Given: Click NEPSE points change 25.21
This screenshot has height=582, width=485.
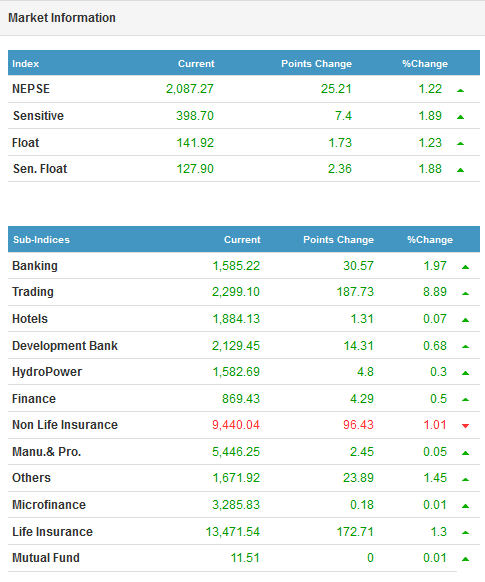Looking at the screenshot, I should pyautogui.click(x=336, y=89).
